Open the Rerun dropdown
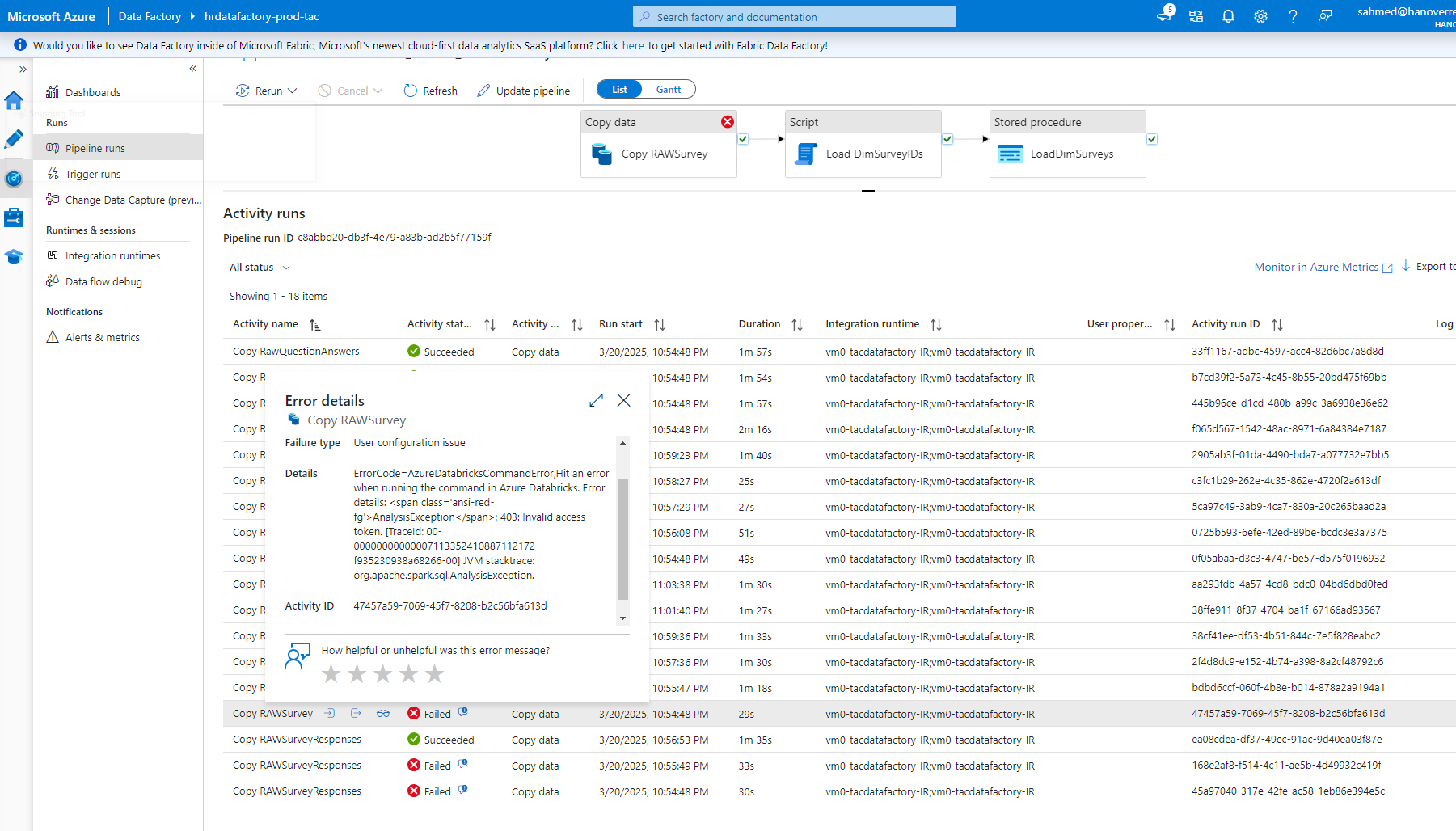Screen dimensions: 1456x831 point(267,91)
